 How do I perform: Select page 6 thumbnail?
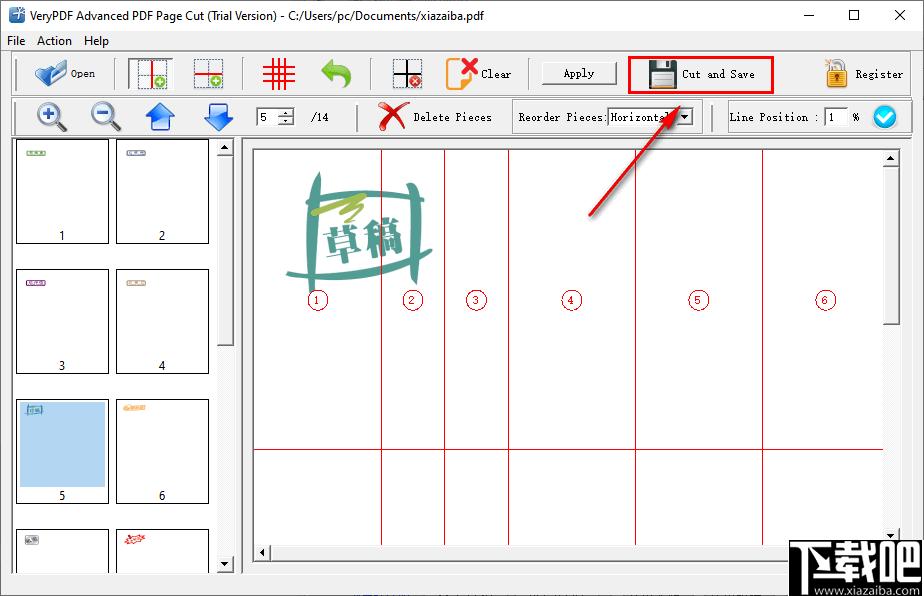(x=162, y=452)
